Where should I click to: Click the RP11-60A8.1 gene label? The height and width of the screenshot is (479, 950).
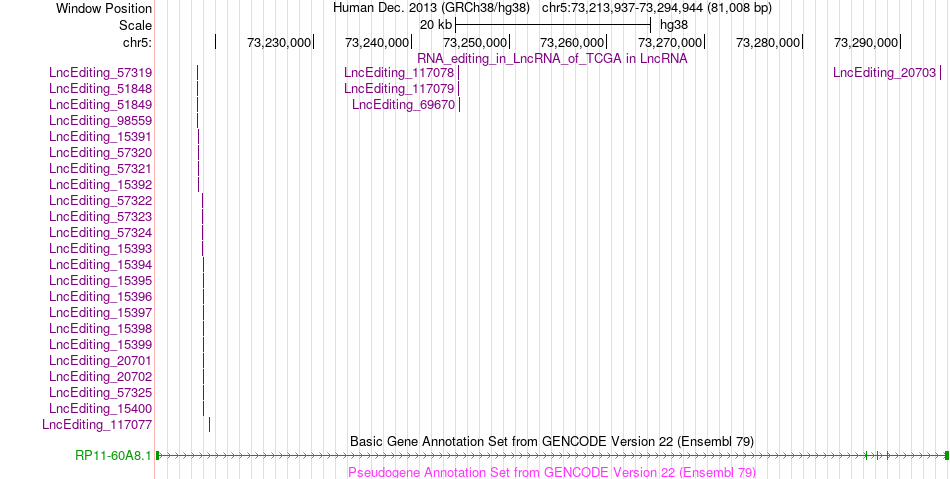click(x=113, y=455)
